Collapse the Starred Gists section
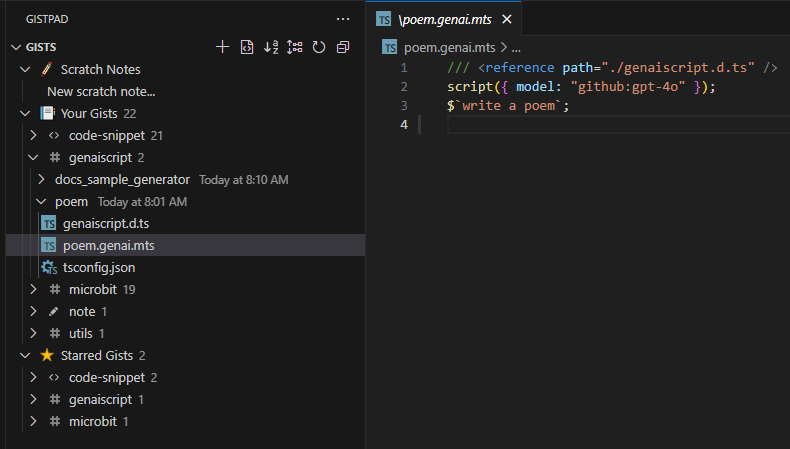790x449 pixels. [x=26, y=356]
